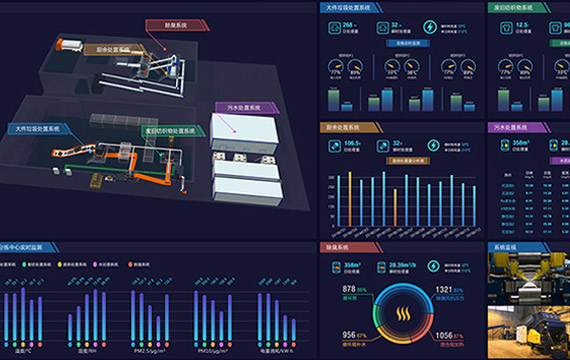
Task: Select the blue 大件垃圾处置系统 label on 3D map
Action: click(x=37, y=129)
